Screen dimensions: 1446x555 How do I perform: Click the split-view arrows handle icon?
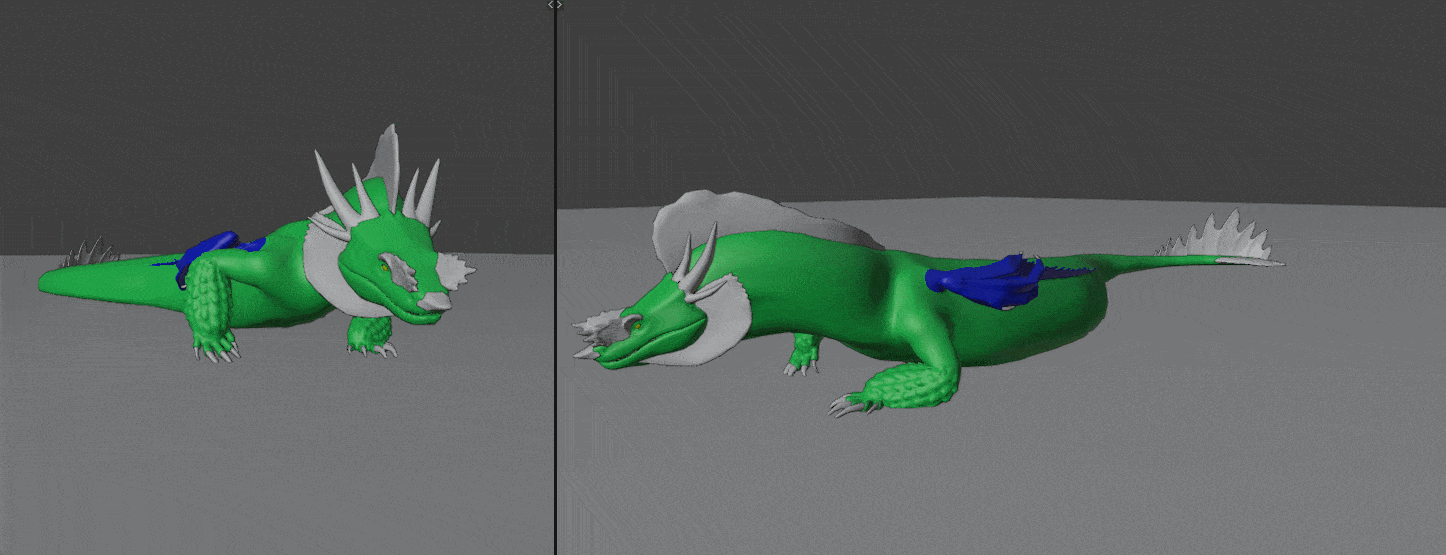coord(555,5)
